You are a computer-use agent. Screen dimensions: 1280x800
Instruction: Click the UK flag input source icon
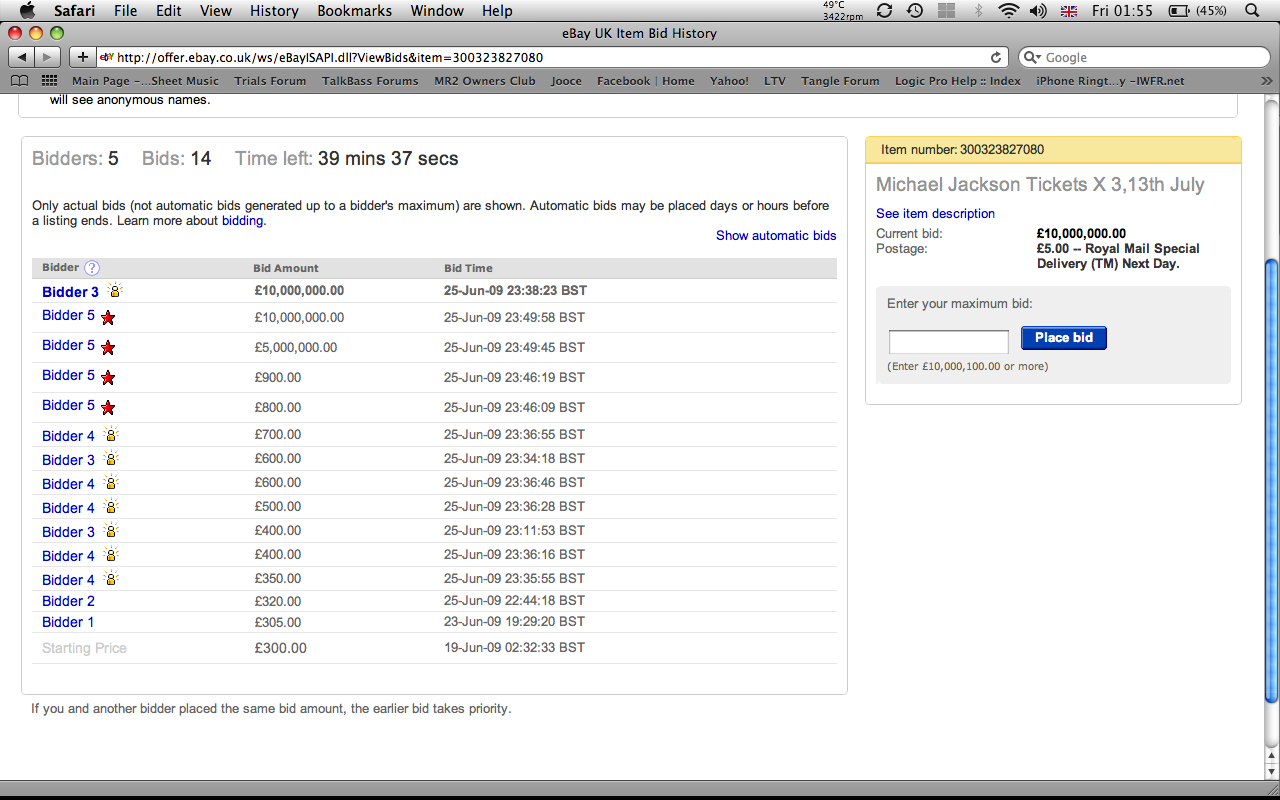pos(1068,11)
